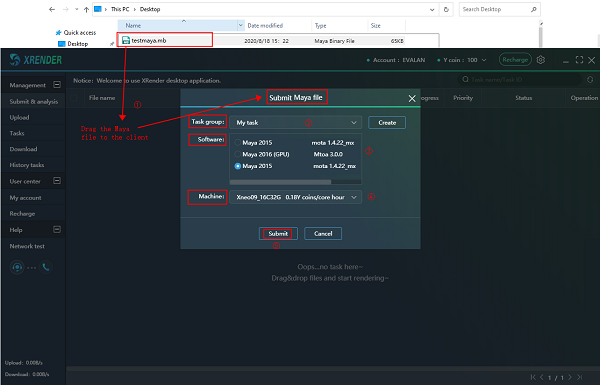
Task: Click This PC in Explorer breadcrumb
Action: pos(120,10)
